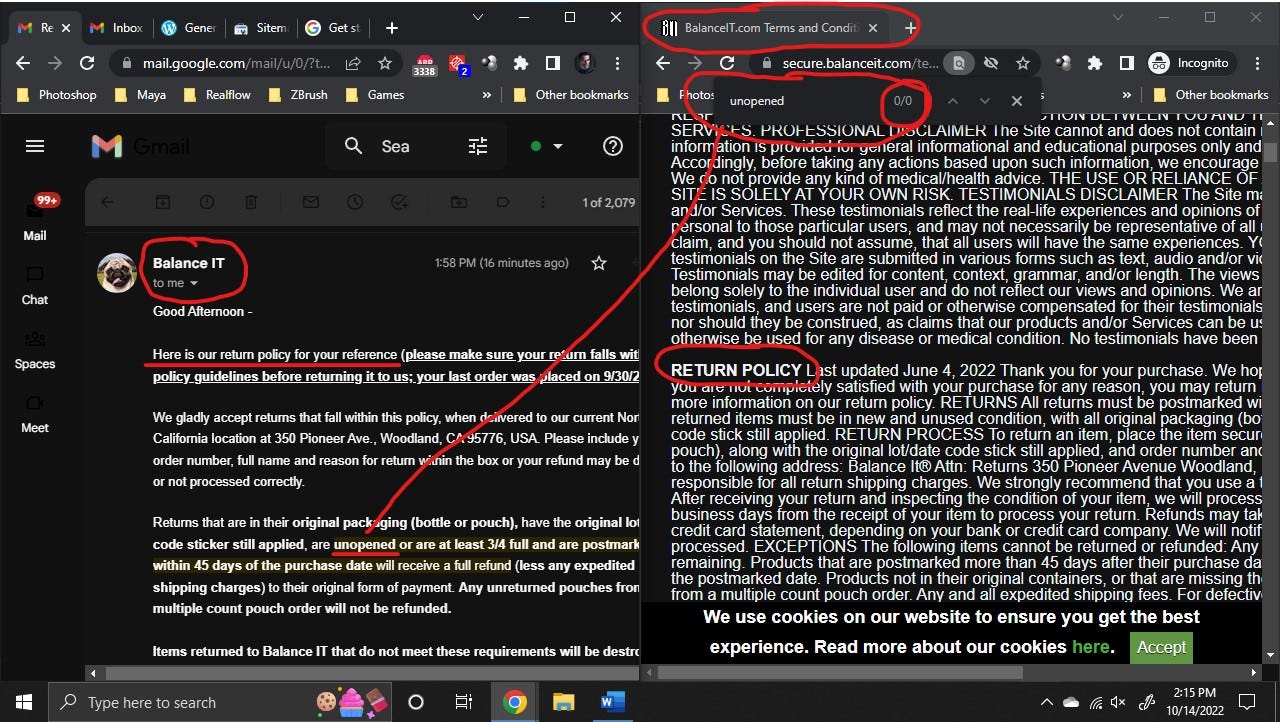Open Gmail search options sliders icon

pos(478,146)
